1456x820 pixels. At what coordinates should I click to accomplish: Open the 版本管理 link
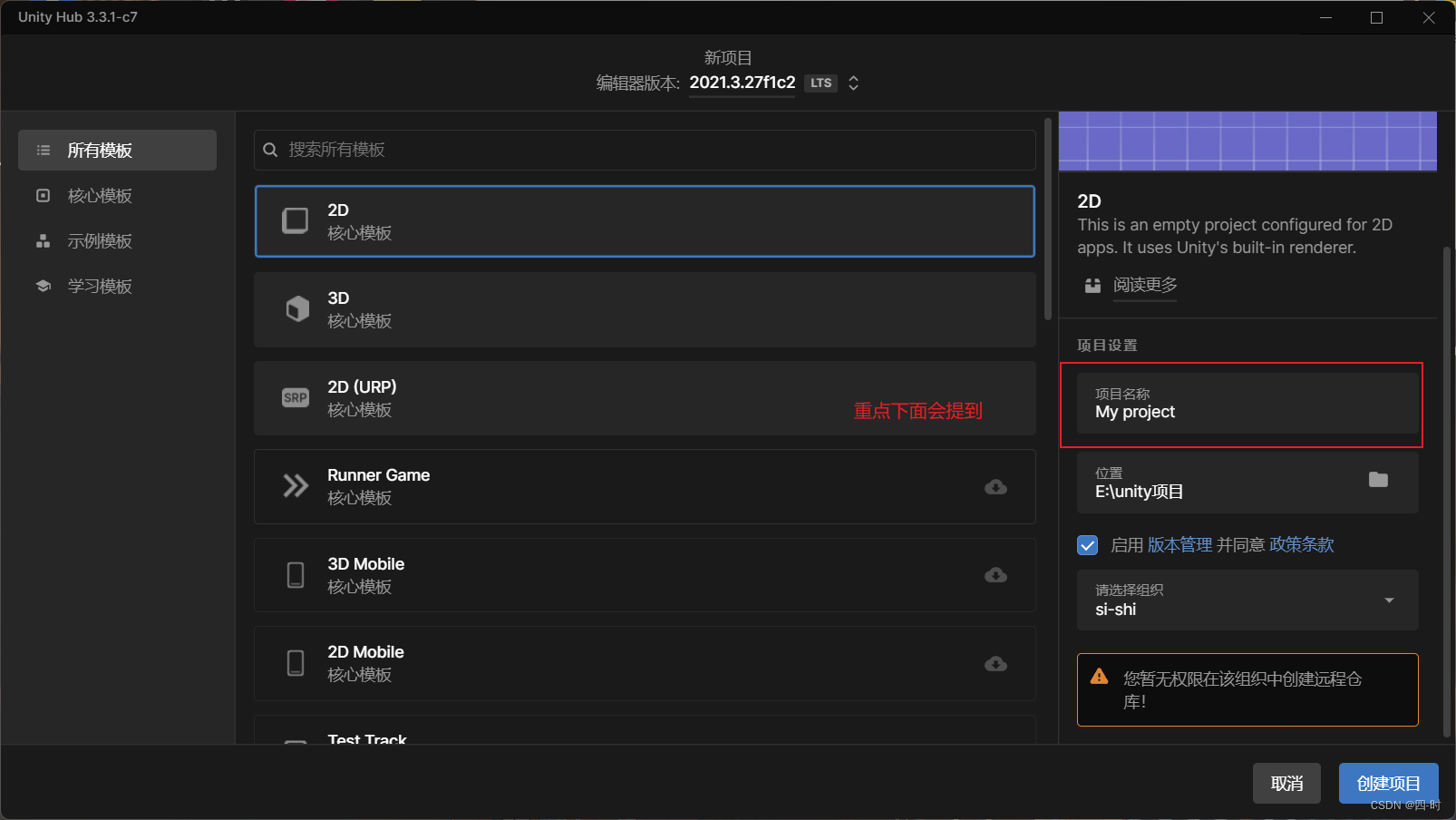pos(1179,545)
